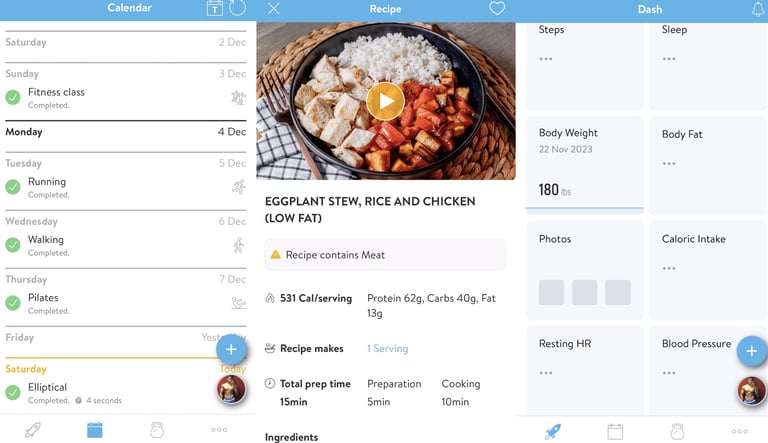Tap plus button on the Dash screen
The image size is (768, 443).
point(752,351)
